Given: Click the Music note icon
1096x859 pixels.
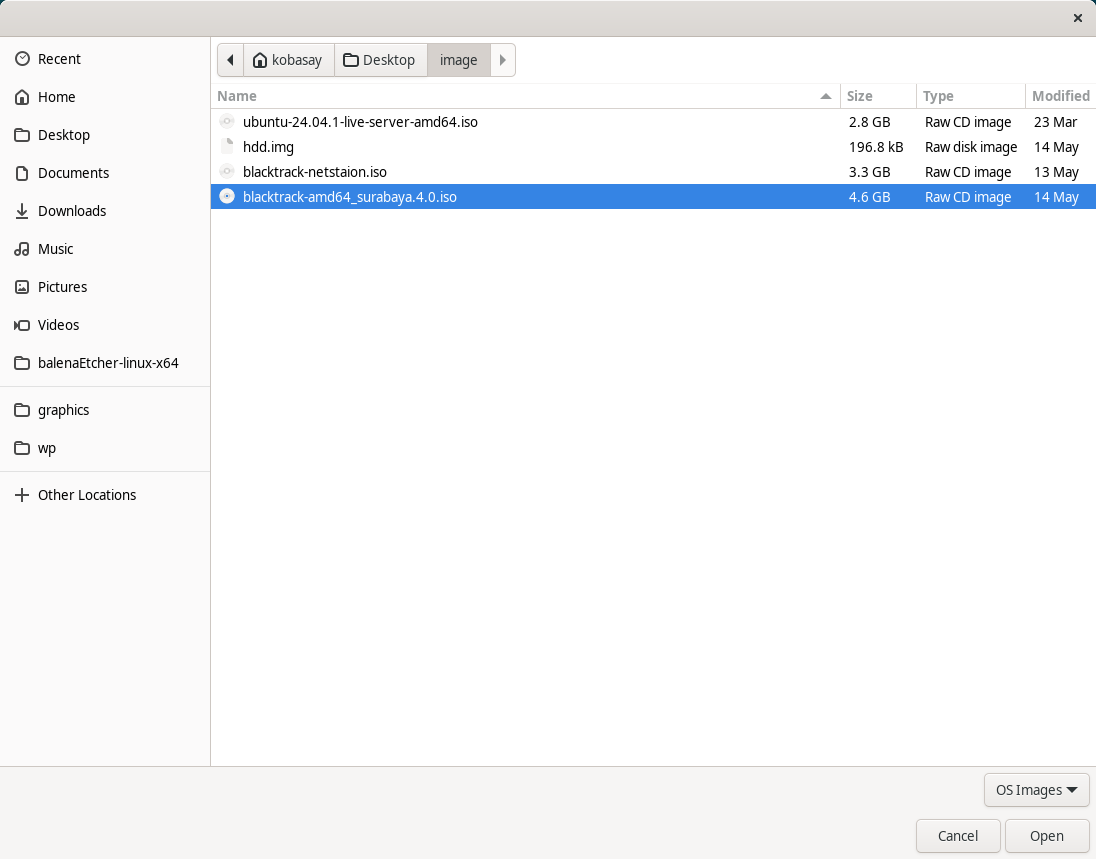Looking at the screenshot, I should click(x=22, y=249).
